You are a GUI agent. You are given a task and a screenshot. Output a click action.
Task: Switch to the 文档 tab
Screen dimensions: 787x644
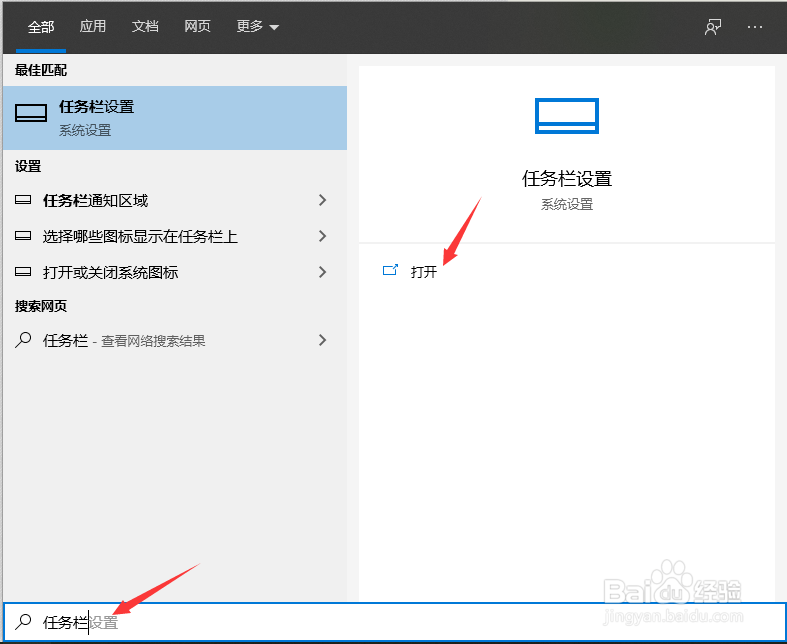tap(145, 26)
